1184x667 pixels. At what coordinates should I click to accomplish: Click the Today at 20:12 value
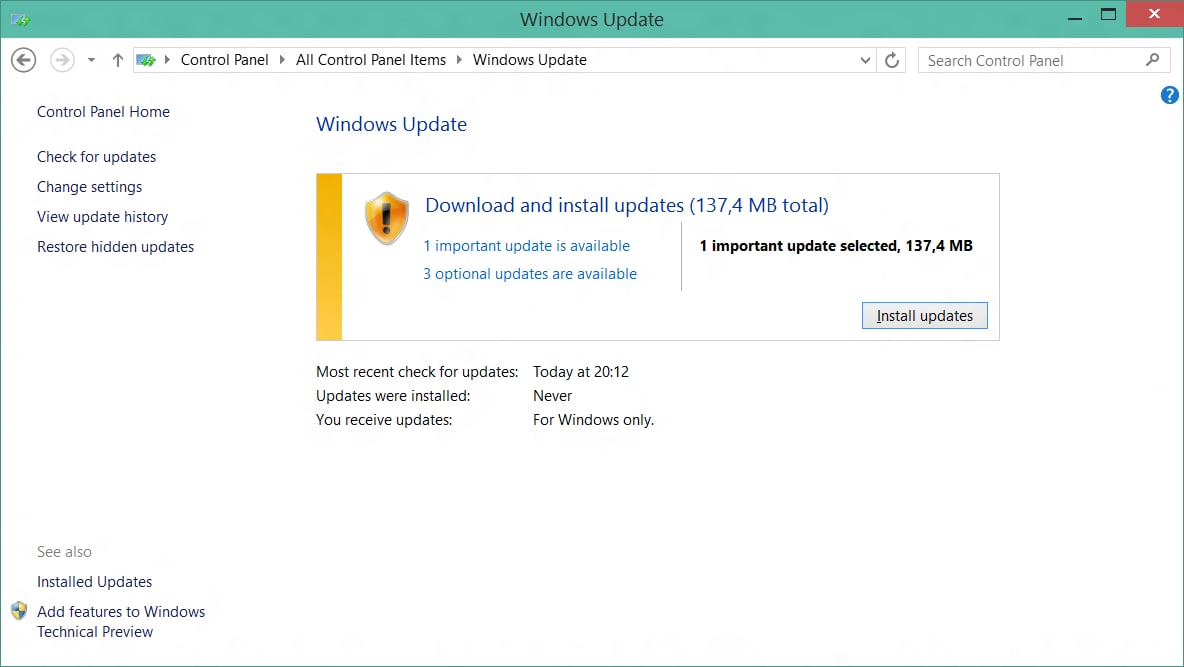[581, 372]
